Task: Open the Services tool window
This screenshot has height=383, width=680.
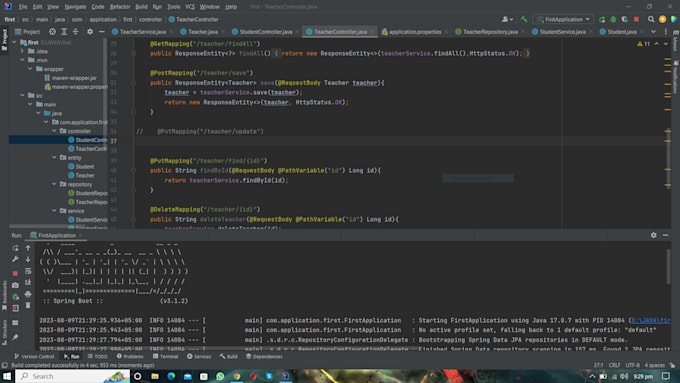Action: [x=199, y=357]
